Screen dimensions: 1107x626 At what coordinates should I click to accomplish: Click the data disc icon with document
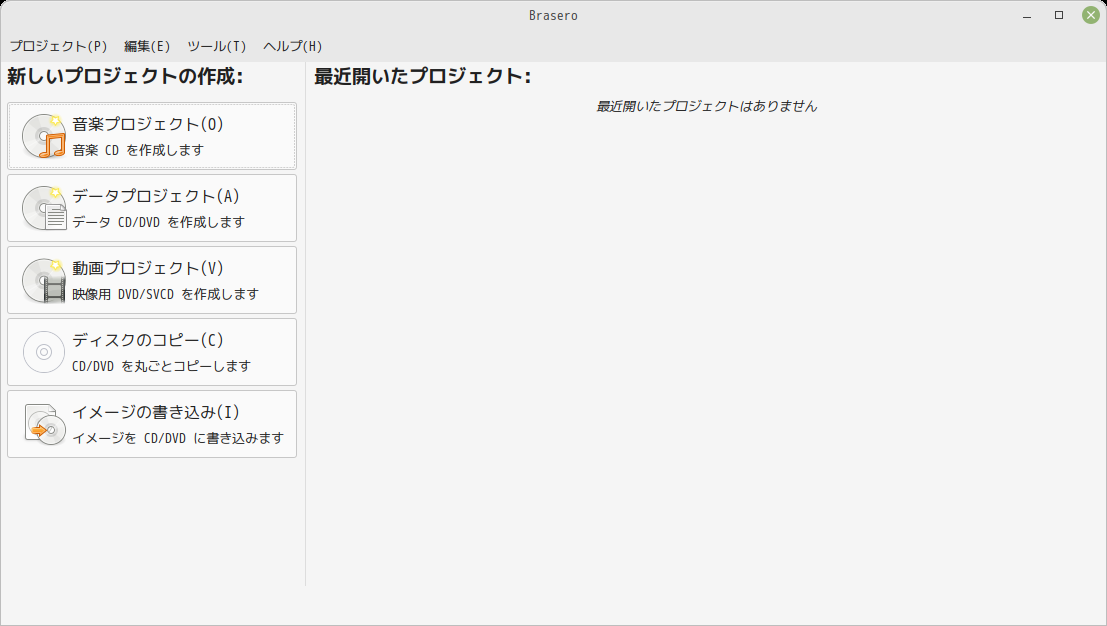point(44,208)
